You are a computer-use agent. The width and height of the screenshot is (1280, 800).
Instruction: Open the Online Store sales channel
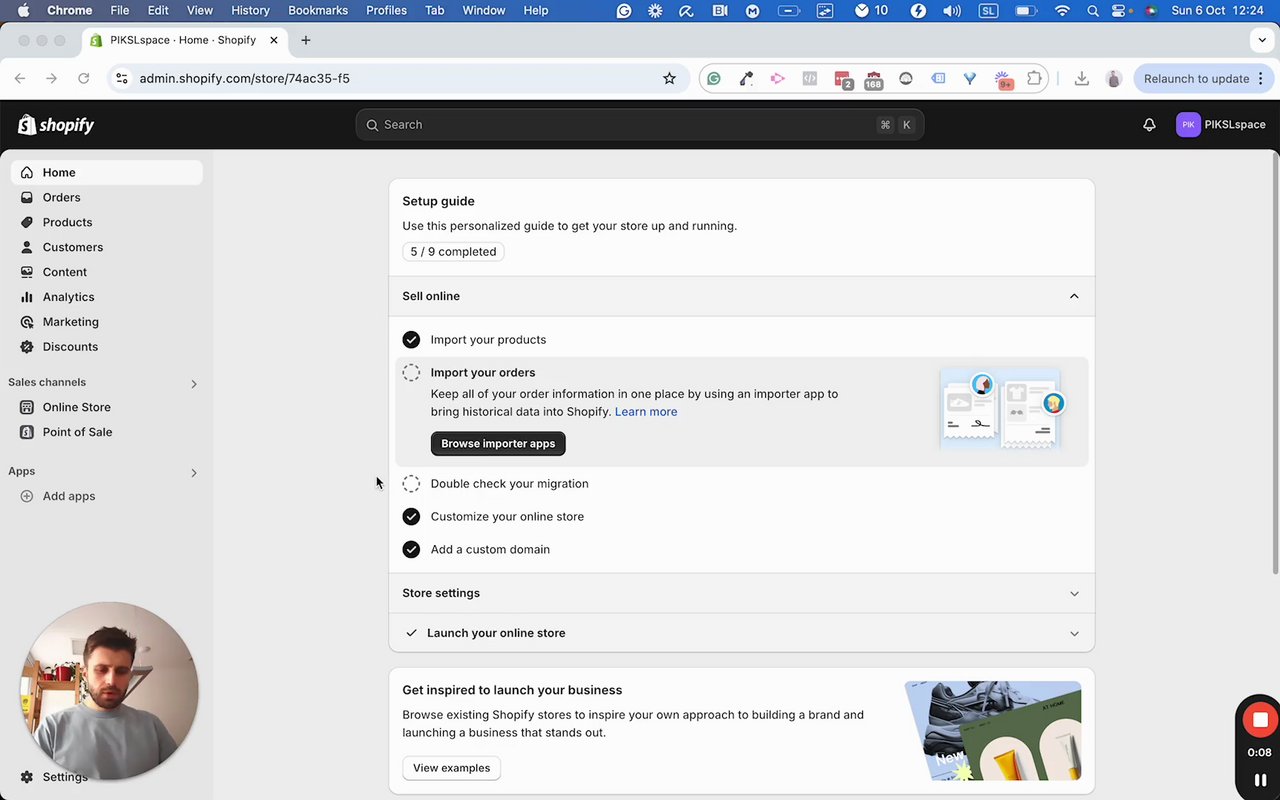click(106, 407)
